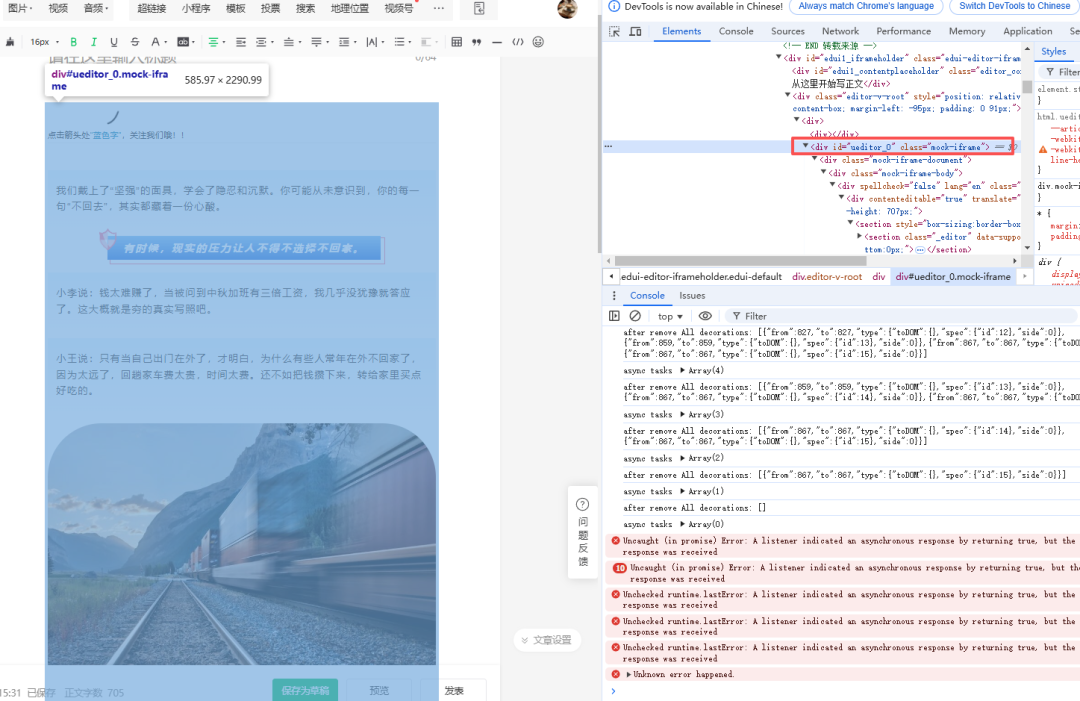Screen dimensions: 1080x701
Task: Click the 搜索 search menu item
Action: pos(305,8)
